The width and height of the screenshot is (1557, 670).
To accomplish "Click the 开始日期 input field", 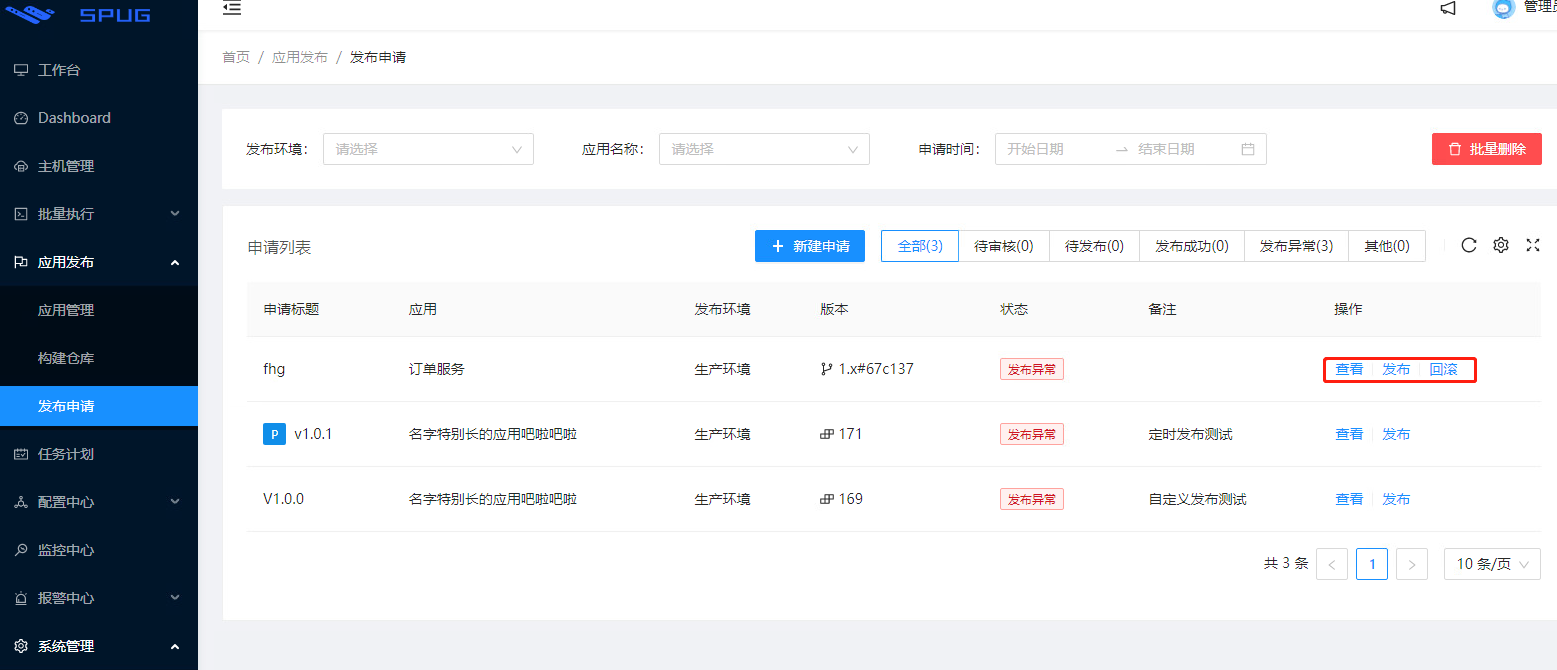I will click(1055, 149).
